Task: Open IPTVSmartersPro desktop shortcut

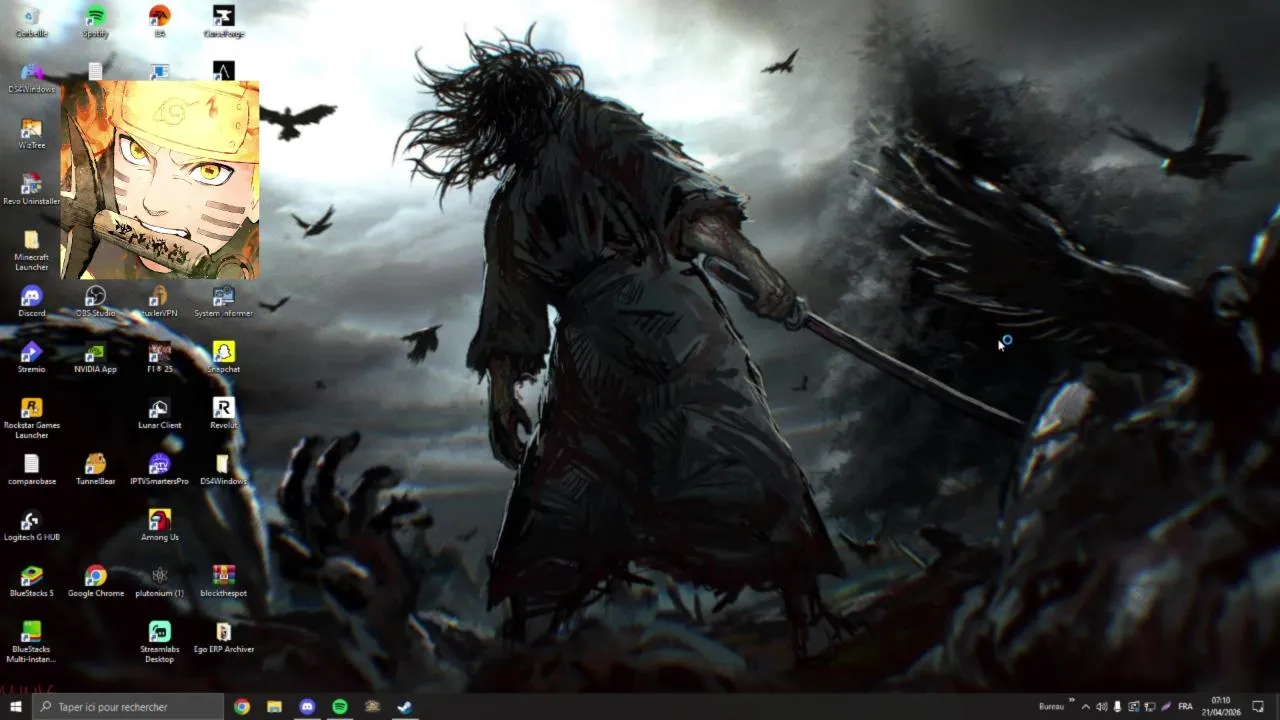Action: [159, 470]
